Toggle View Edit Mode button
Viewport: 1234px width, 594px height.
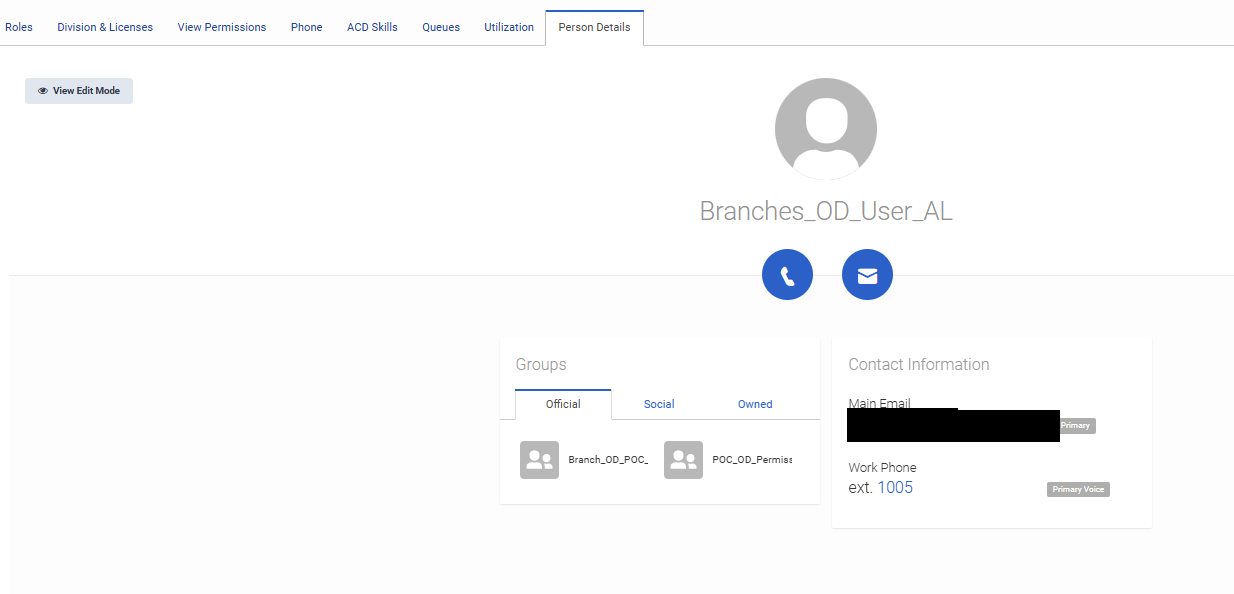coord(79,91)
